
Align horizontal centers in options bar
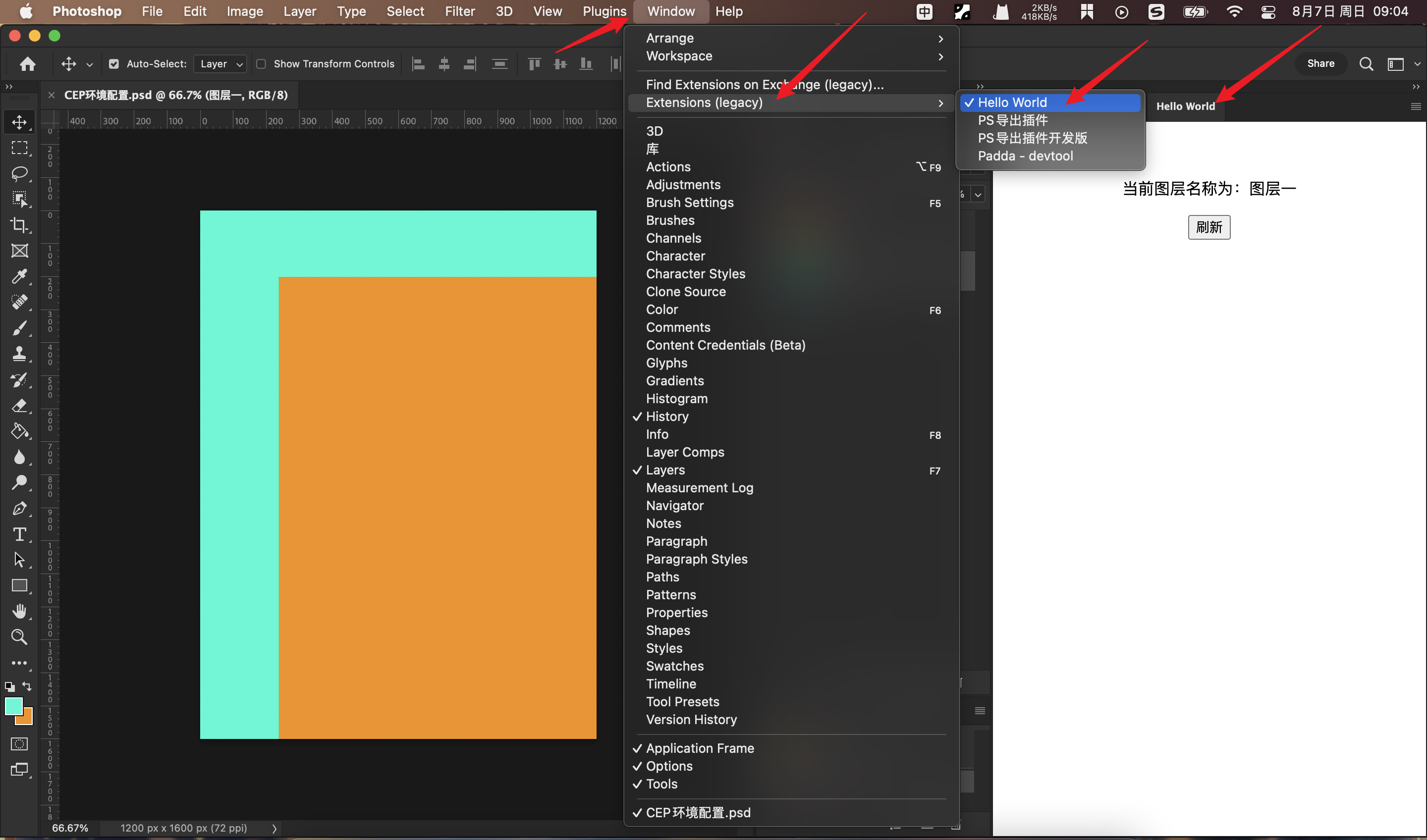pos(444,64)
